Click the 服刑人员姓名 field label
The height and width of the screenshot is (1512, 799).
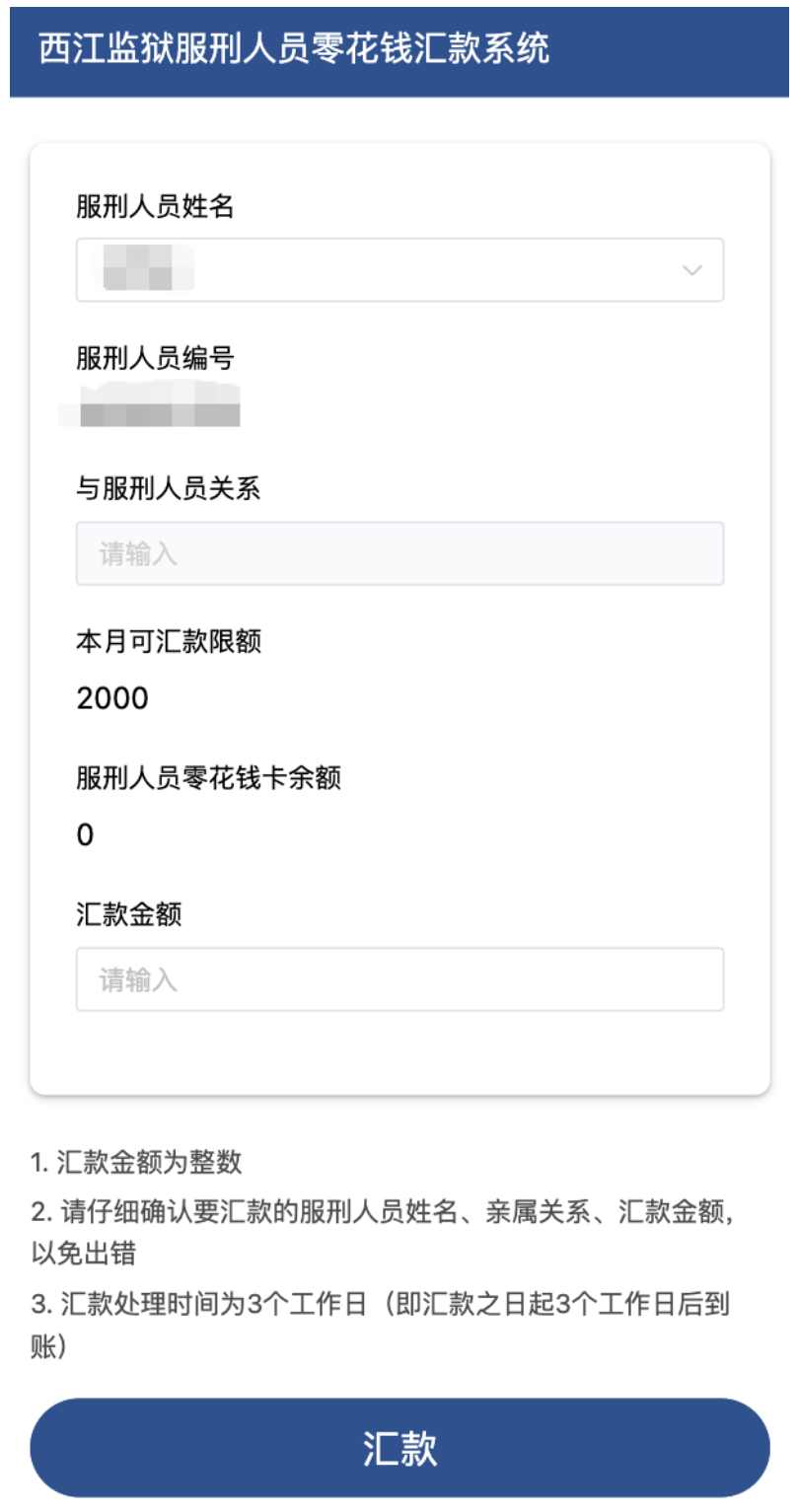pos(155,206)
